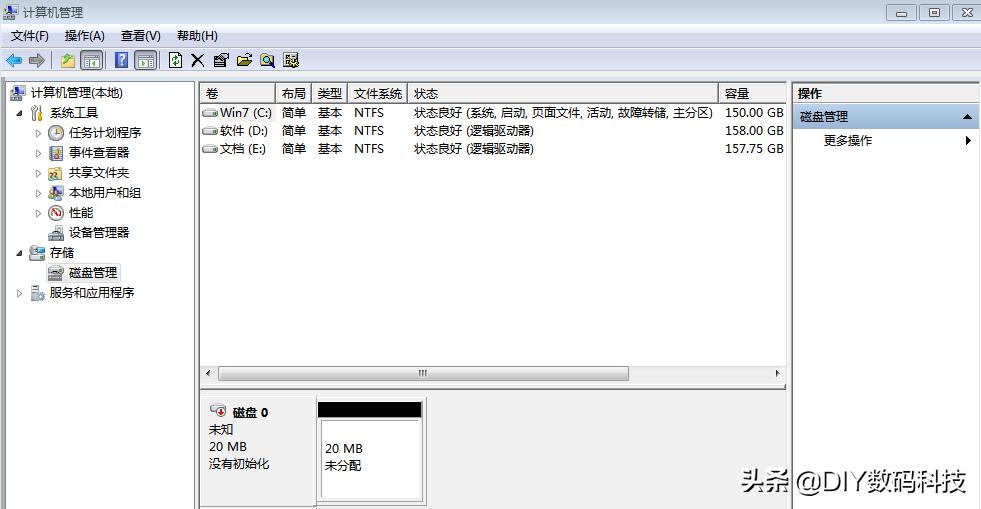Click the Win7 status text with 主分区

pyautogui.click(x=563, y=113)
